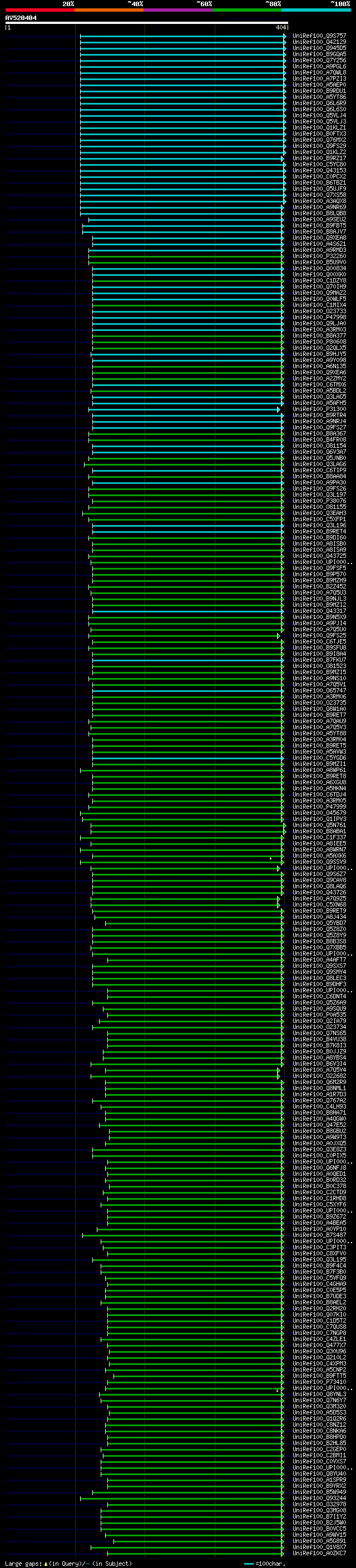Select label UniRef100_P31300
Screen dimensions: 356x1568
click(319, 409)
